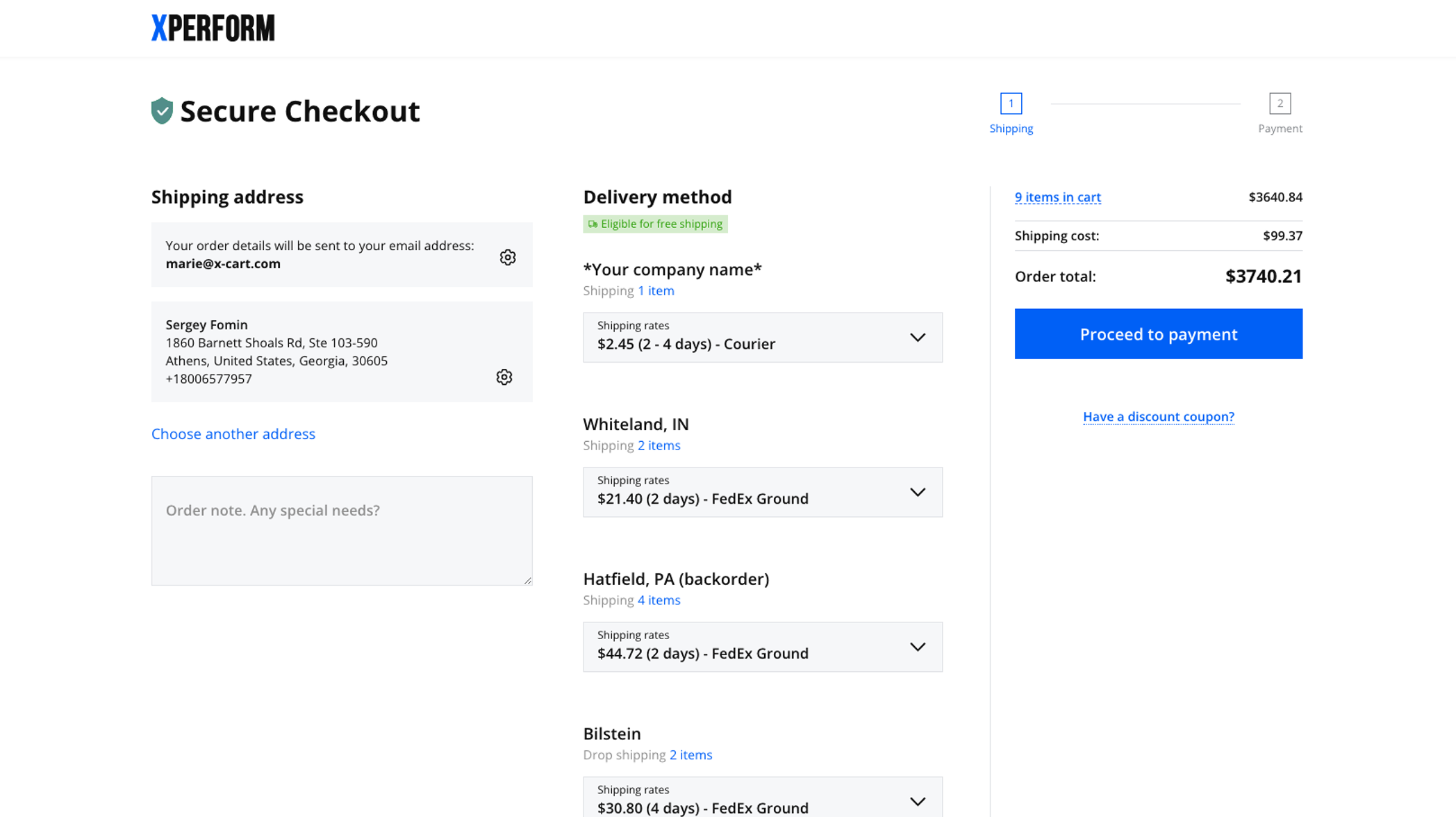Go to step 1 Shipping
Screen dimensions: 1456x817
(1011, 104)
